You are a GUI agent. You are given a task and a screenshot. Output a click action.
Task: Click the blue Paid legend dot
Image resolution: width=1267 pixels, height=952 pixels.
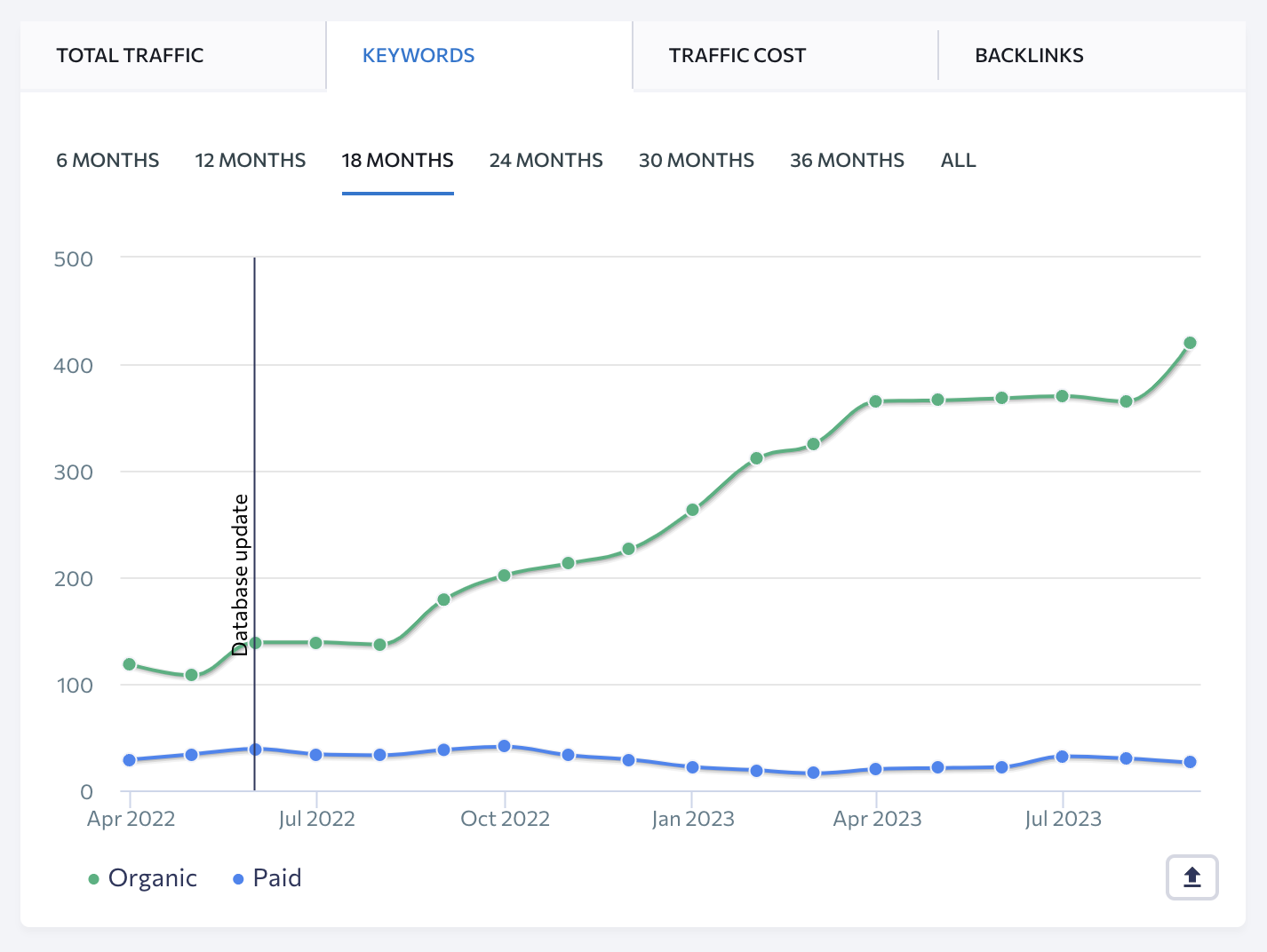coord(238,879)
